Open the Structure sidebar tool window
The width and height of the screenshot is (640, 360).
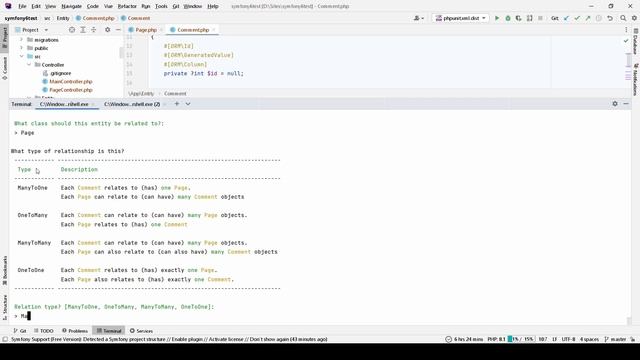coord(4,307)
